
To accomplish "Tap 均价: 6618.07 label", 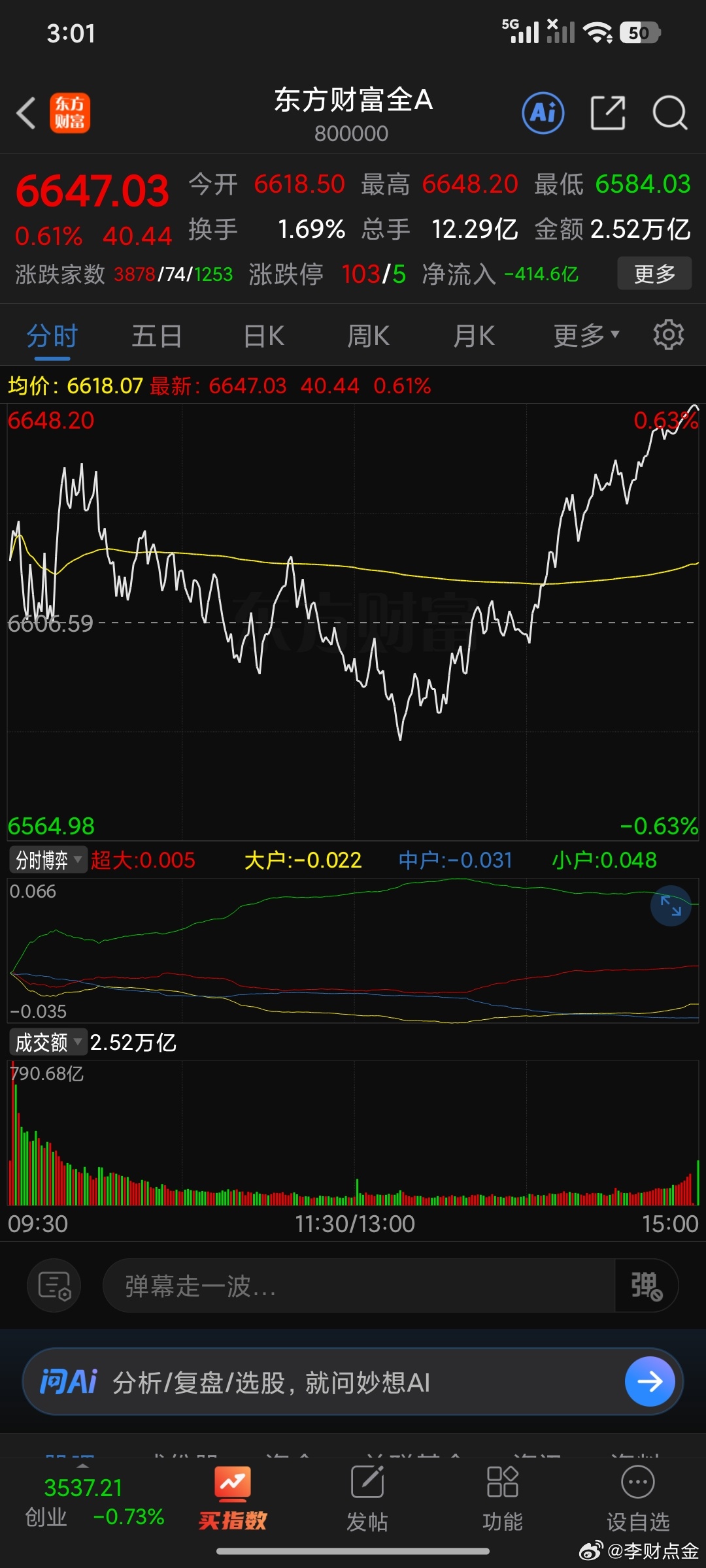I will pos(75,386).
